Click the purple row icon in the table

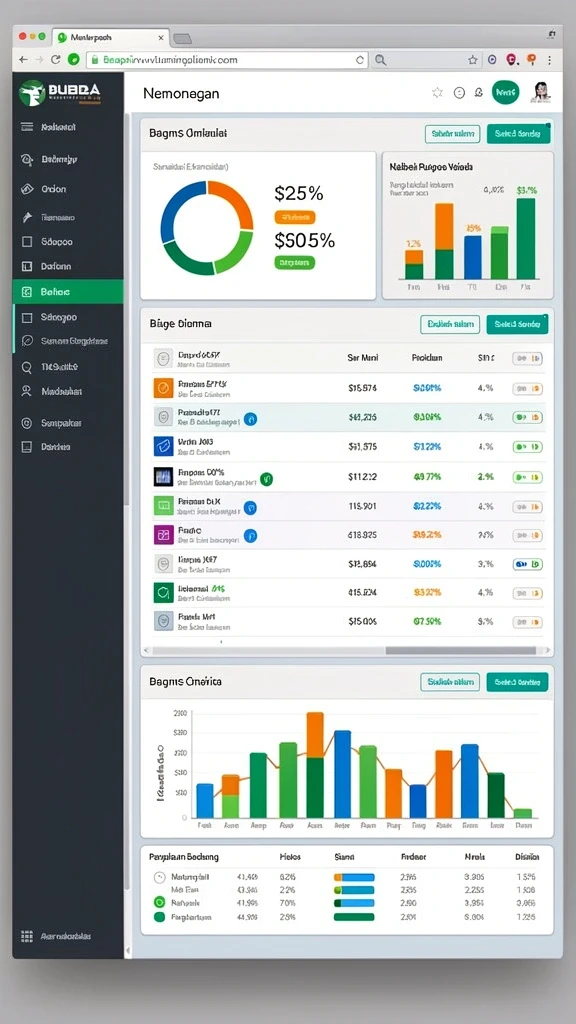pyautogui.click(x=163, y=535)
